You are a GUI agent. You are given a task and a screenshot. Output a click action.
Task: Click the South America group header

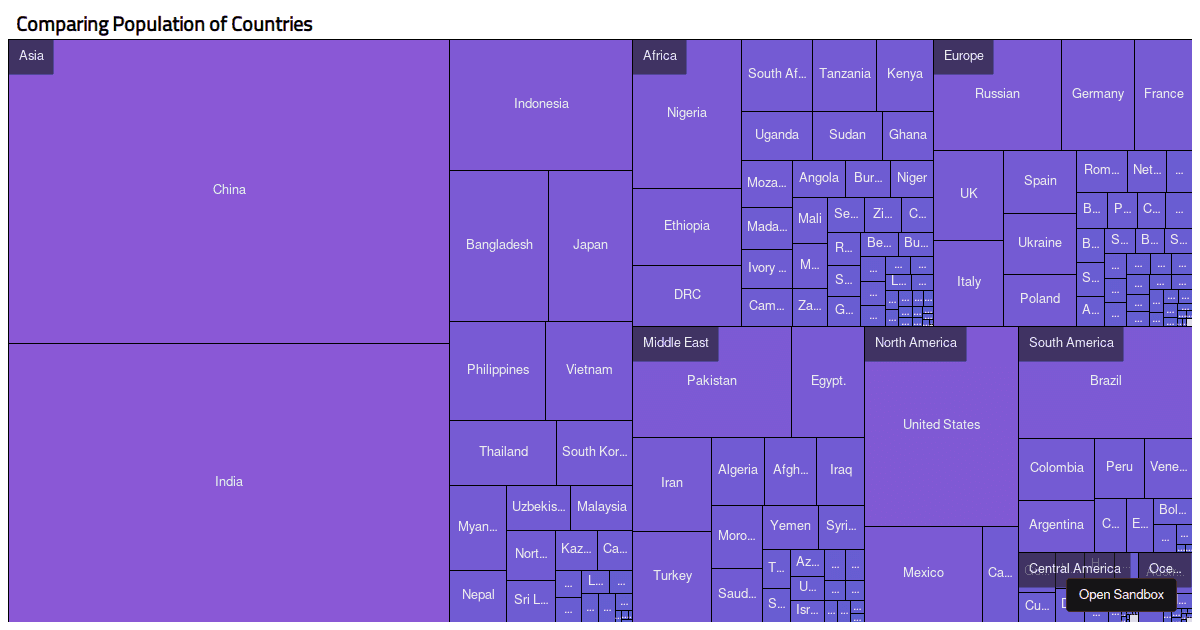point(1070,343)
